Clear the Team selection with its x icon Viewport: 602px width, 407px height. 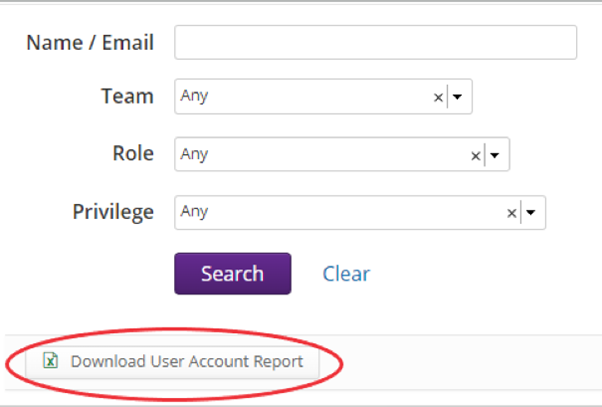click(x=438, y=98)
